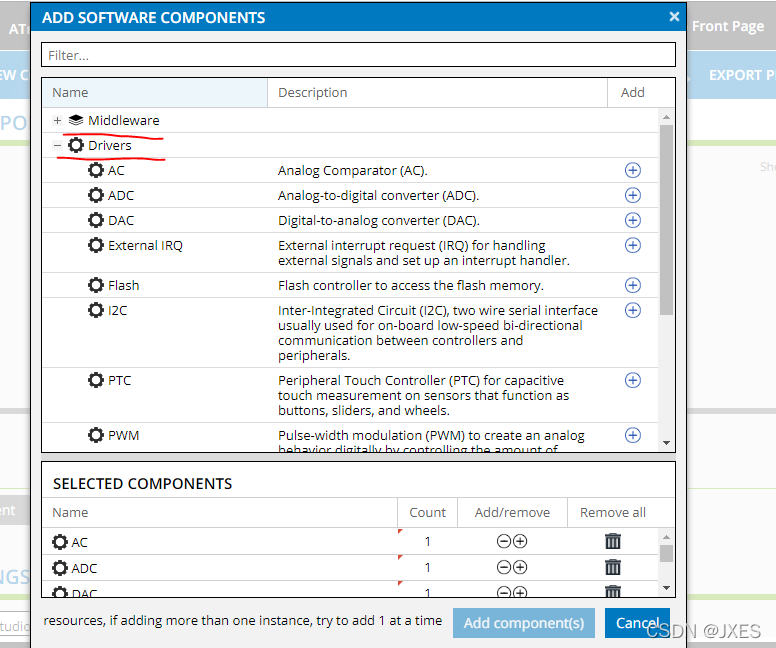This screenshot has height=648, width=776.
Task: Sort by the Name column header
Action: (154, 93)
